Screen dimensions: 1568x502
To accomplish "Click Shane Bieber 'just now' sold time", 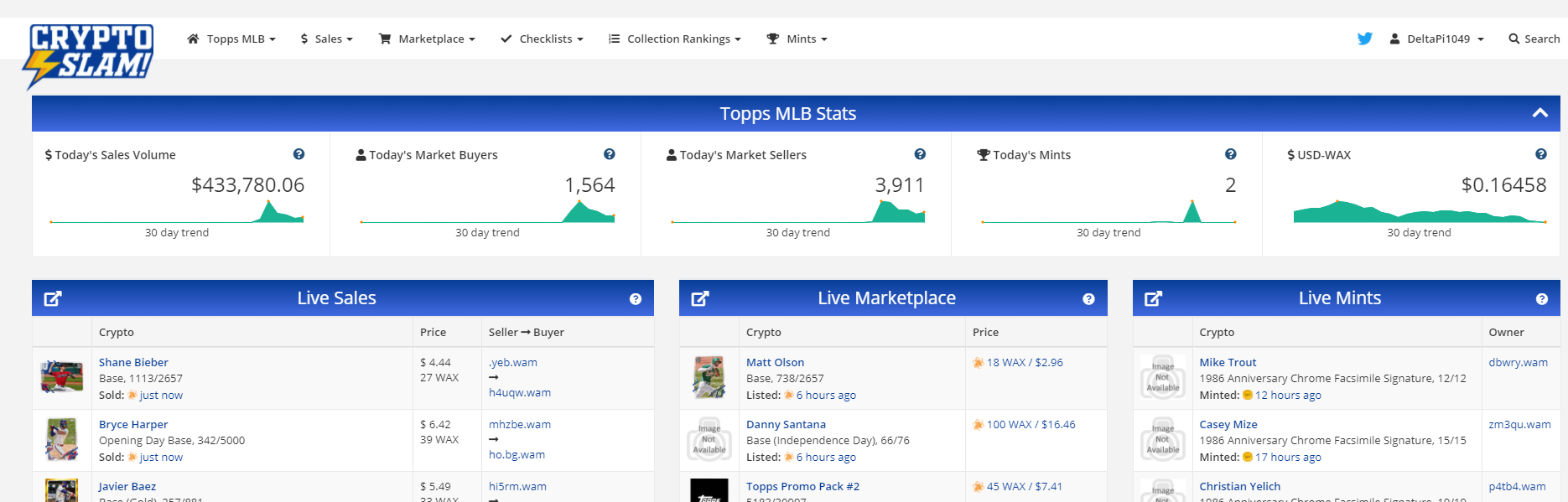I will tap(161, 395).
